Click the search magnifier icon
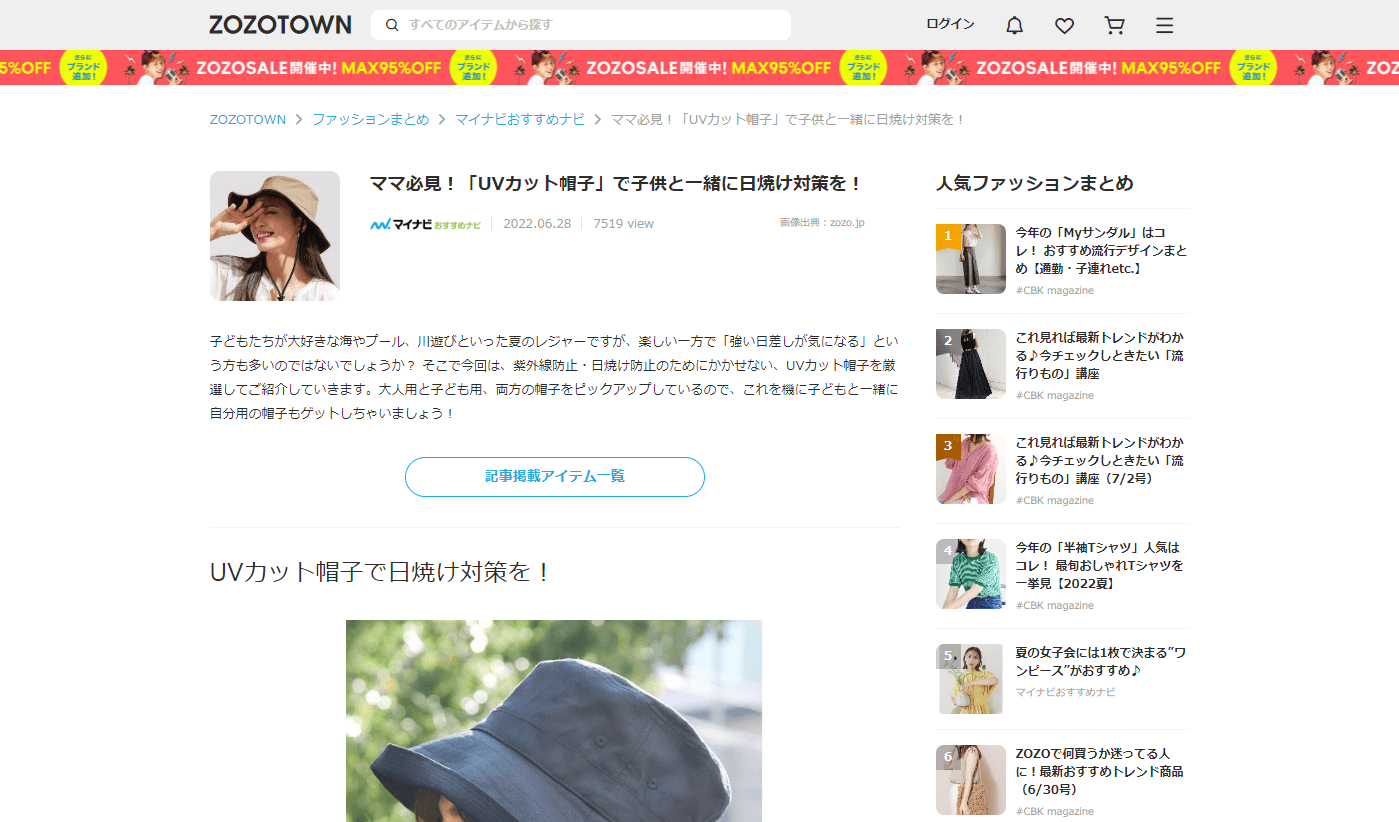Viewport: 1399px width, 822px height. (x=392, y=25)
